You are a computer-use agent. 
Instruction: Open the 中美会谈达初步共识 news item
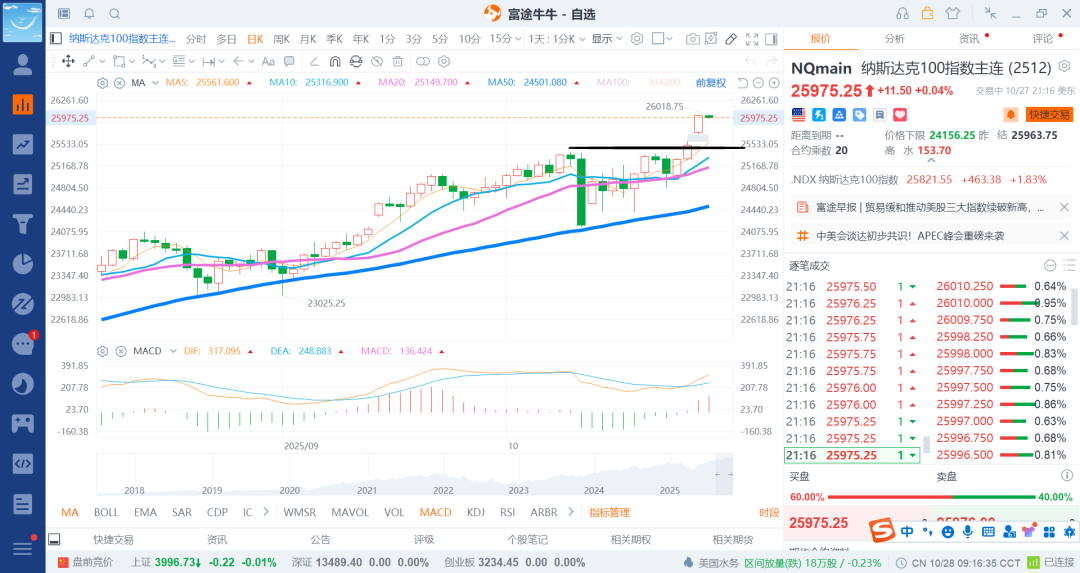(909, 236)
